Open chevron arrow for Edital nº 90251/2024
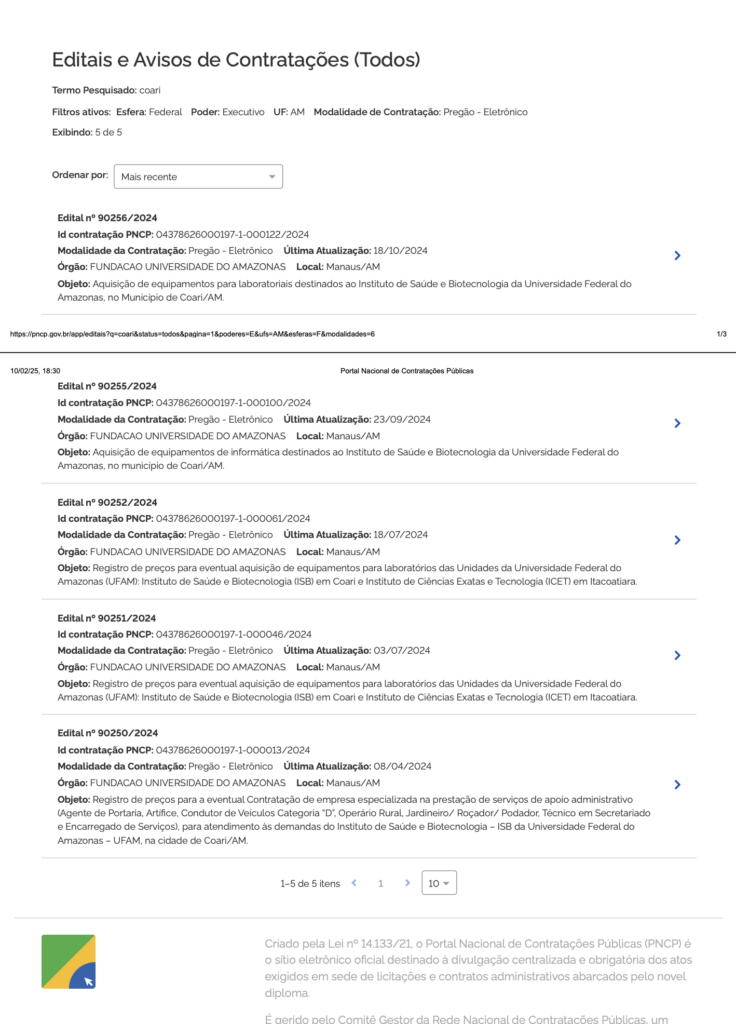Viewport: 736px width, 1024px height. (677, 655)
